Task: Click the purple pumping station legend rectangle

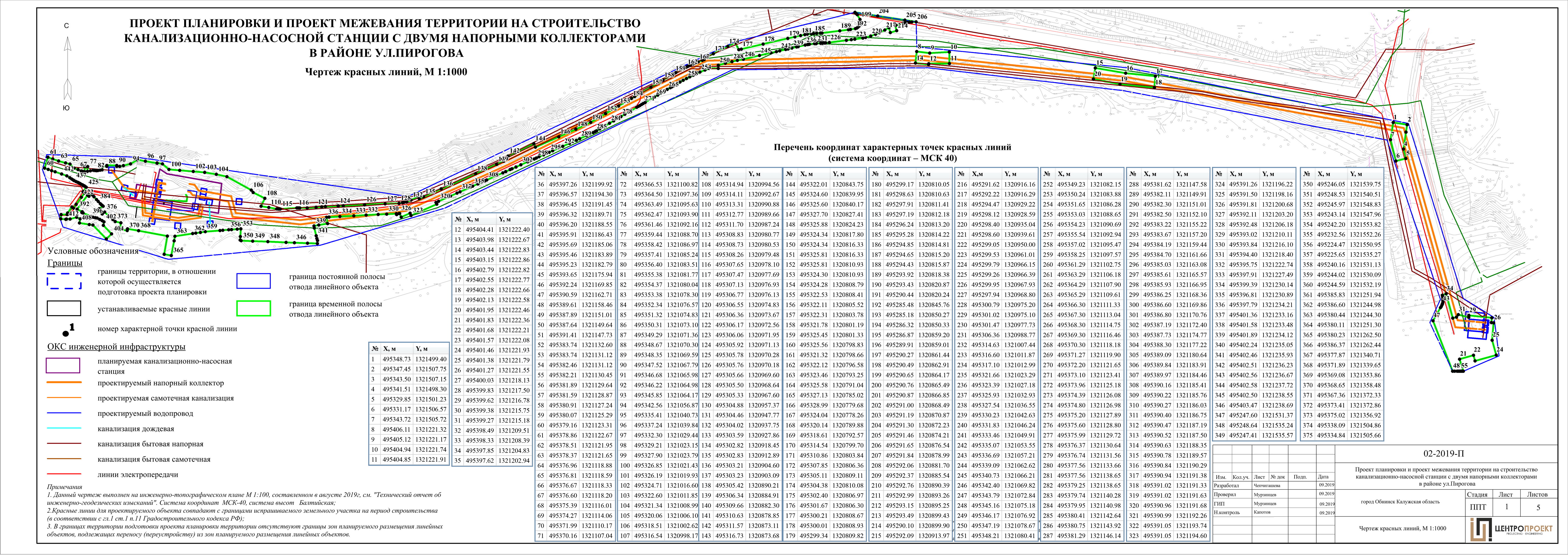Action: [63, 365]
